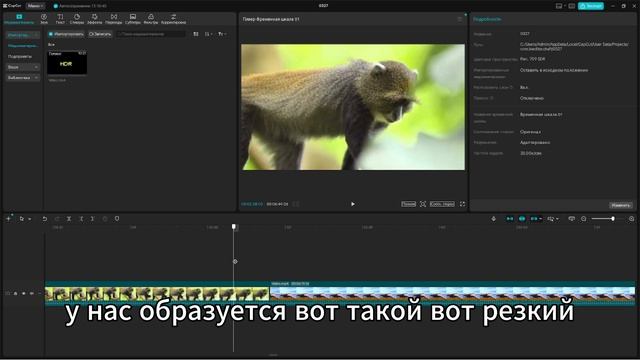Expand the Yours (Ваши) sidebar section
This screenshot has width=640, height=360.
[23, 67]
